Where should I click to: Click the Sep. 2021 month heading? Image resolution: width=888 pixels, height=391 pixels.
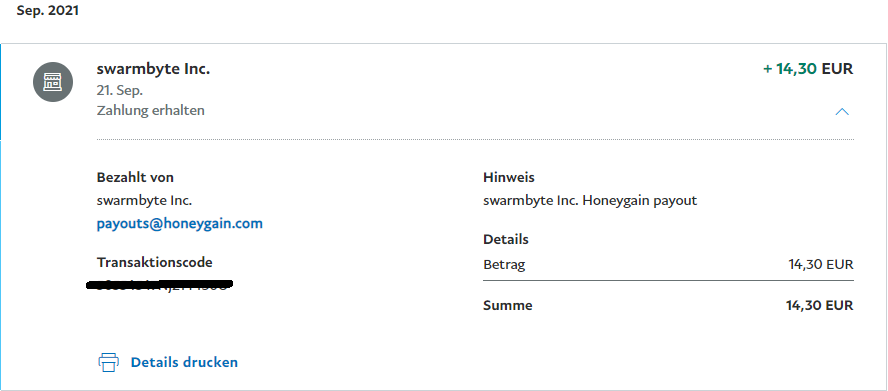(48, 11)
